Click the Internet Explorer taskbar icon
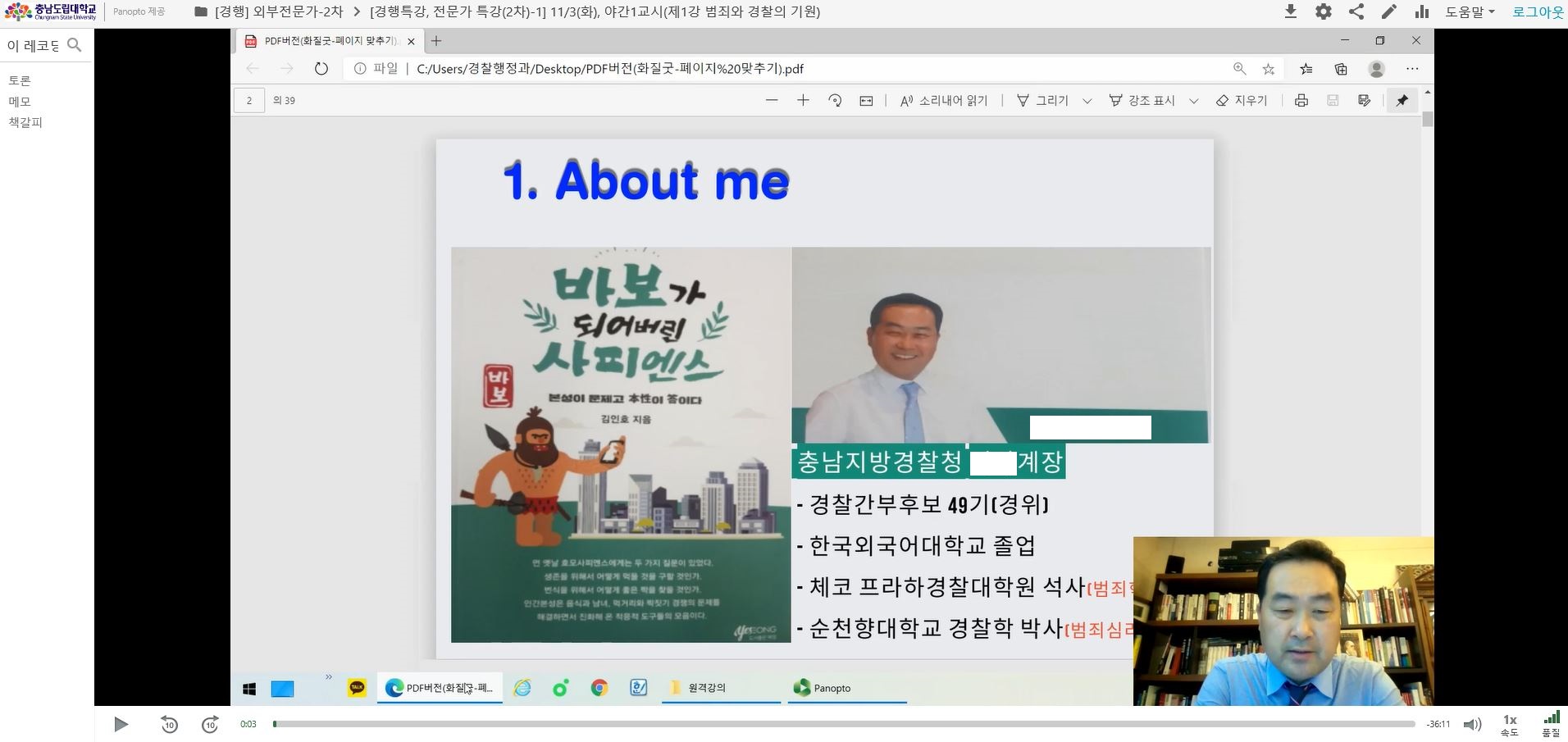This screenshot has width=1568, height=742. click(522, 688)
